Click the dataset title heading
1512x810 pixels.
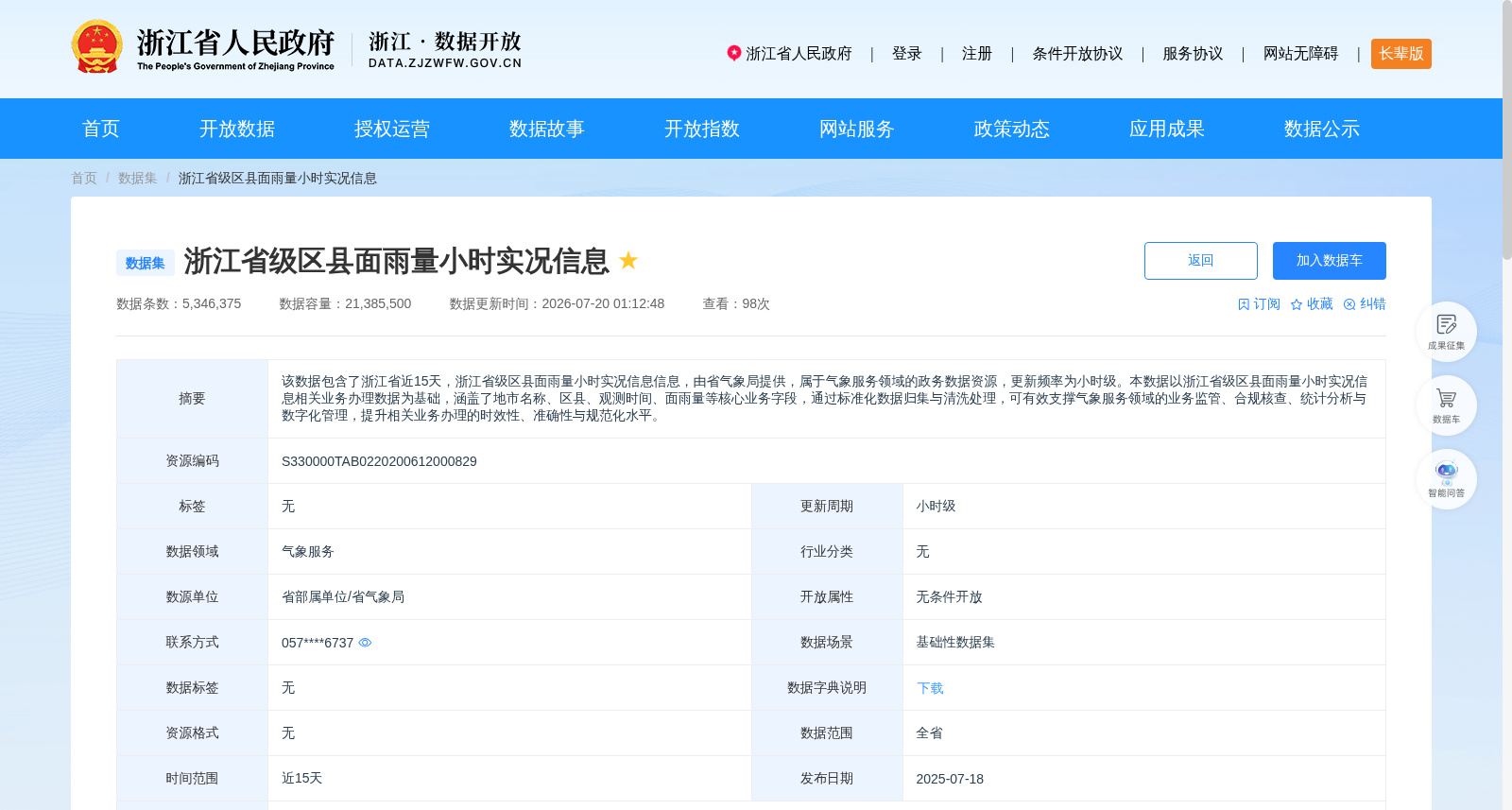tap(397, 261)
